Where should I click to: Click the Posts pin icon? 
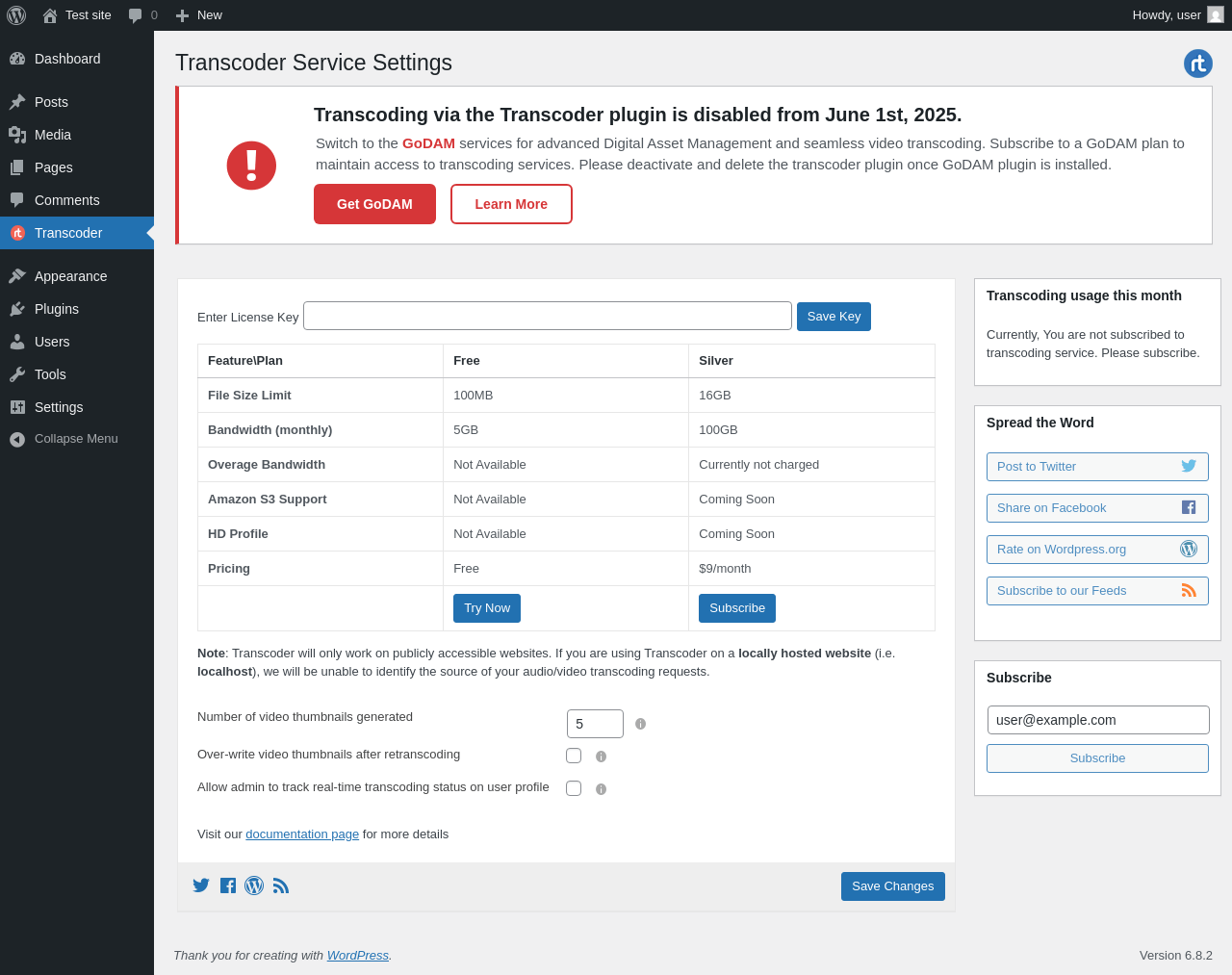[17, 102]
